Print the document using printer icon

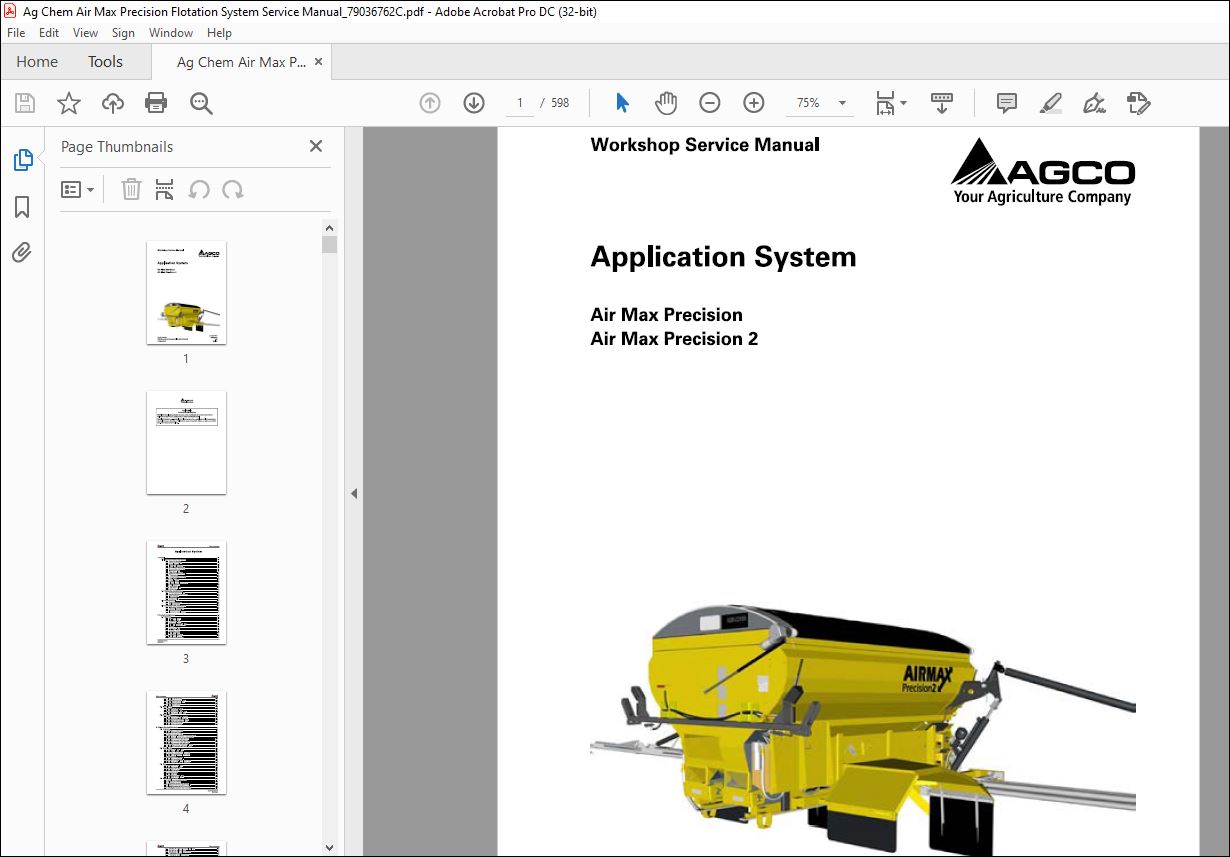156,103
